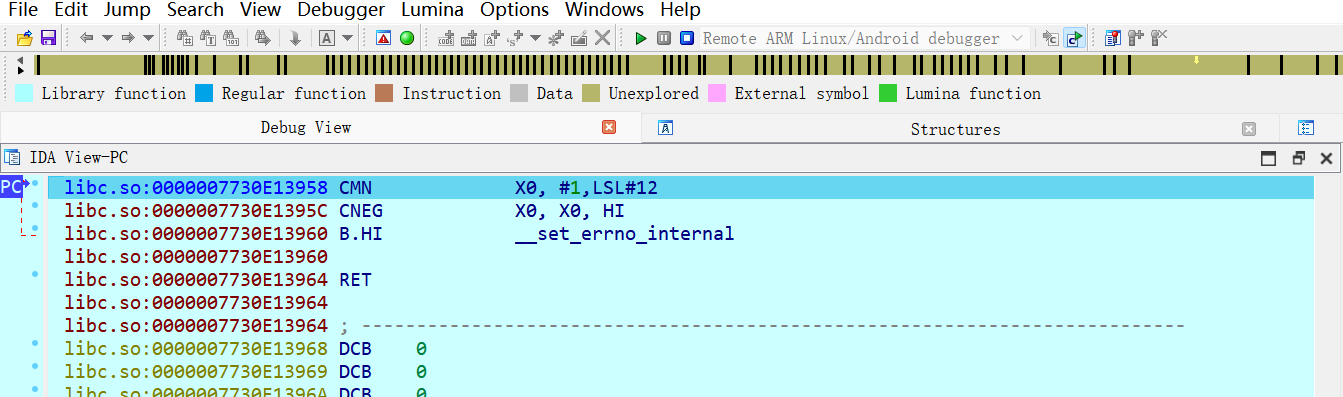Close the Structures tab
This screenshot has height=397, width=1343.
click(x=1248, y=129)
